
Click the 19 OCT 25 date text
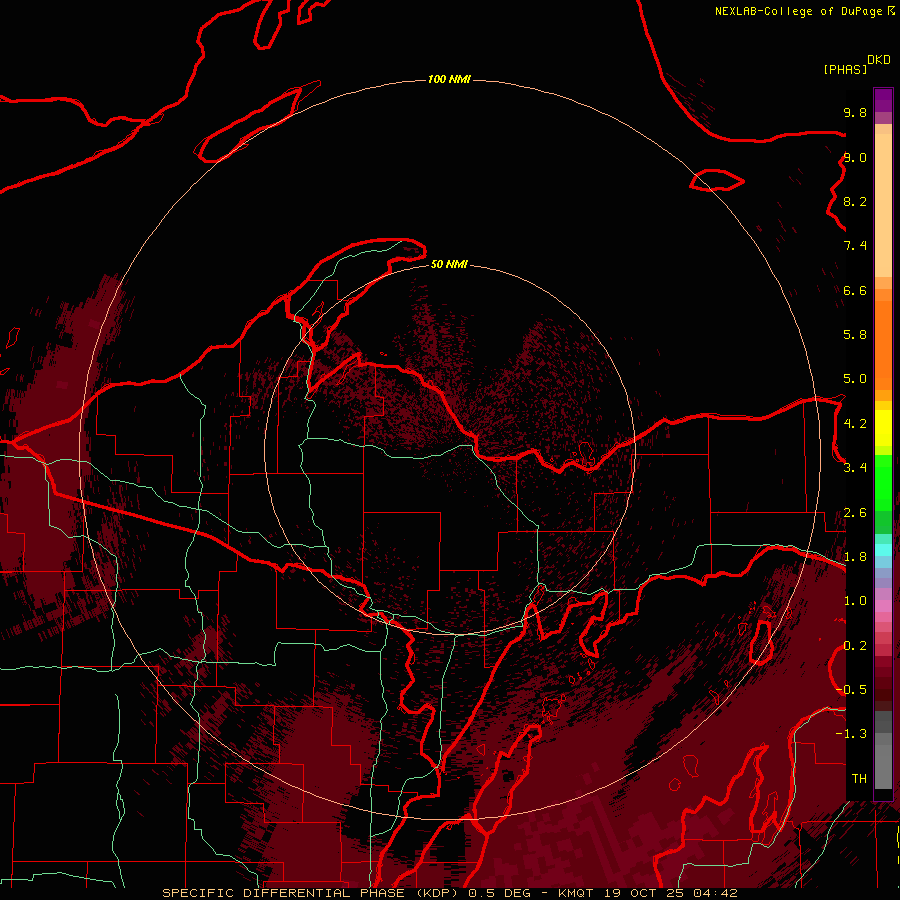642,893
